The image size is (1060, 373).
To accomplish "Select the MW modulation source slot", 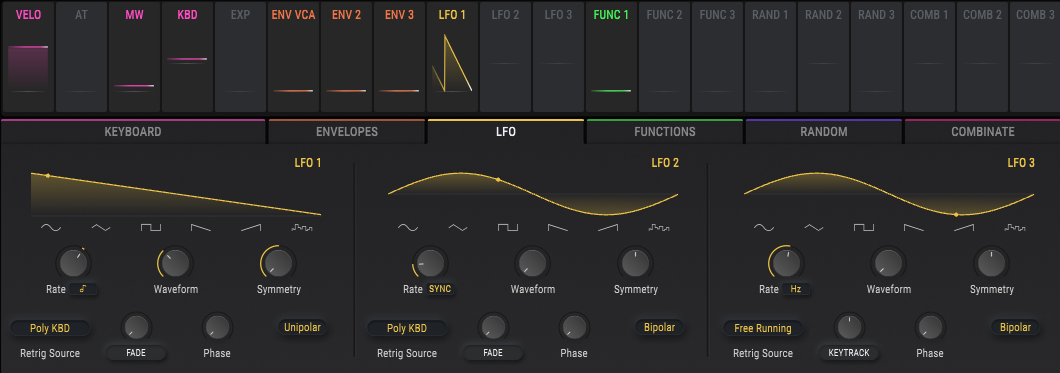I will (134, 57).
